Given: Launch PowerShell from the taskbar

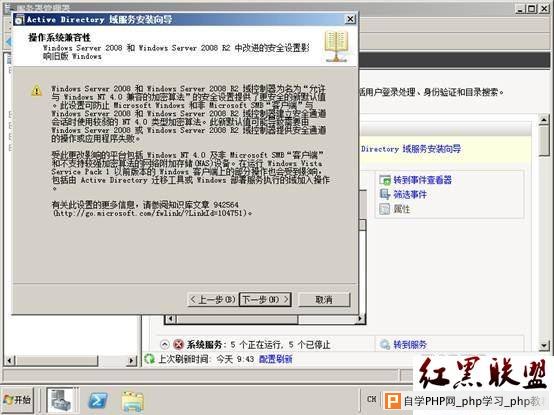Looking at the screenshot, I should pyautogui.click(x=98, y=401).
